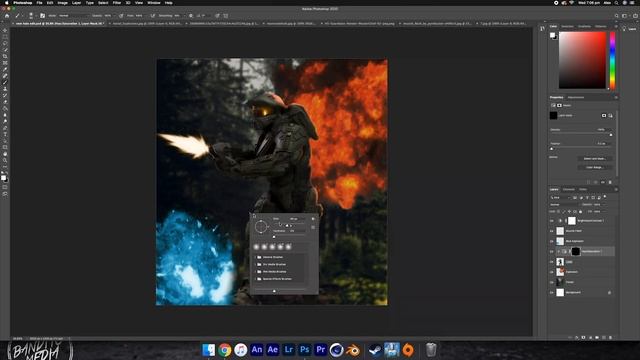Open Lightroom from the dock
The height and width of the screenshot is (360, 640).
(289, 350)
